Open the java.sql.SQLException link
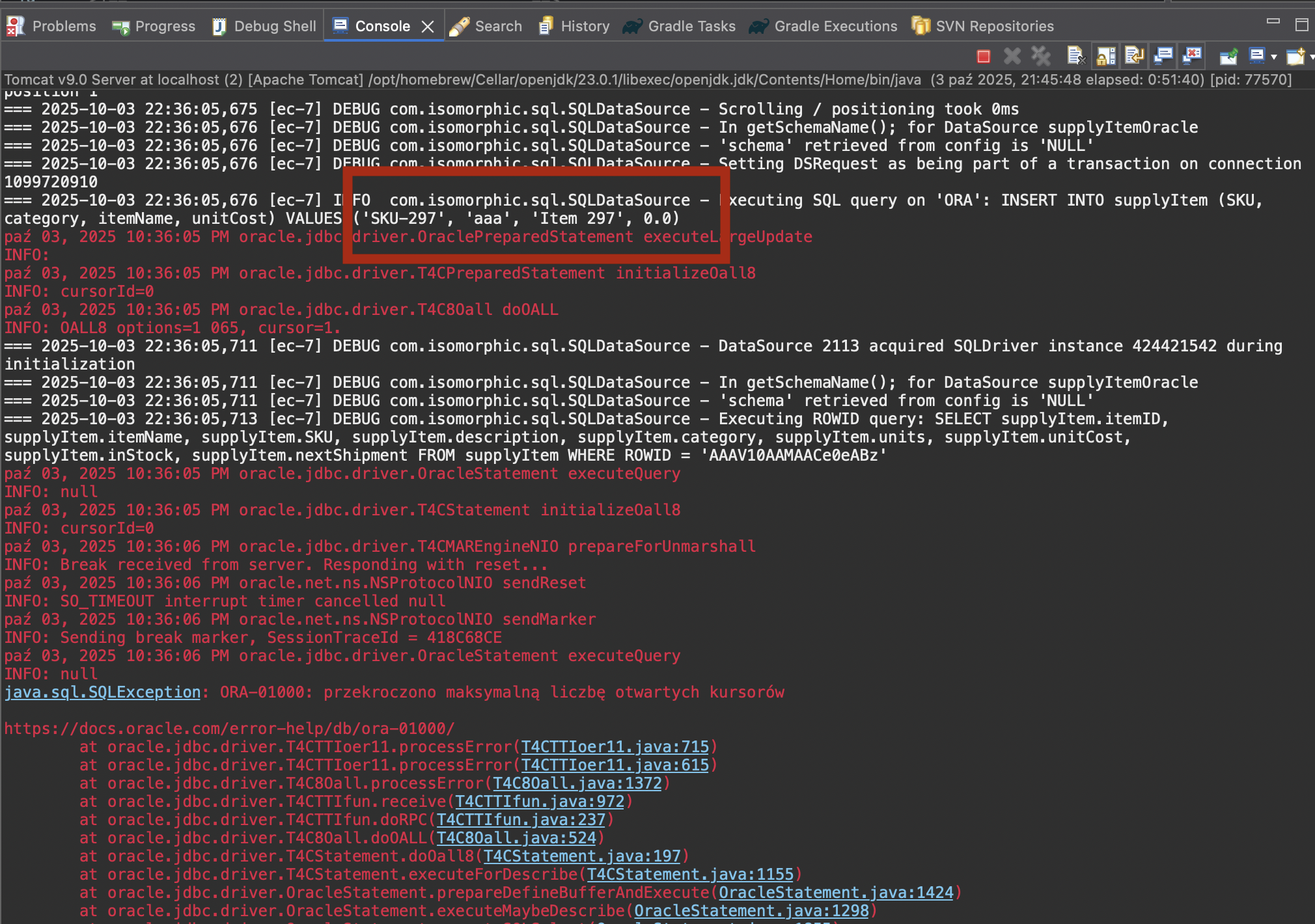Image resolution: width=1315 pixels, height=924 pixels. (103, 692)
